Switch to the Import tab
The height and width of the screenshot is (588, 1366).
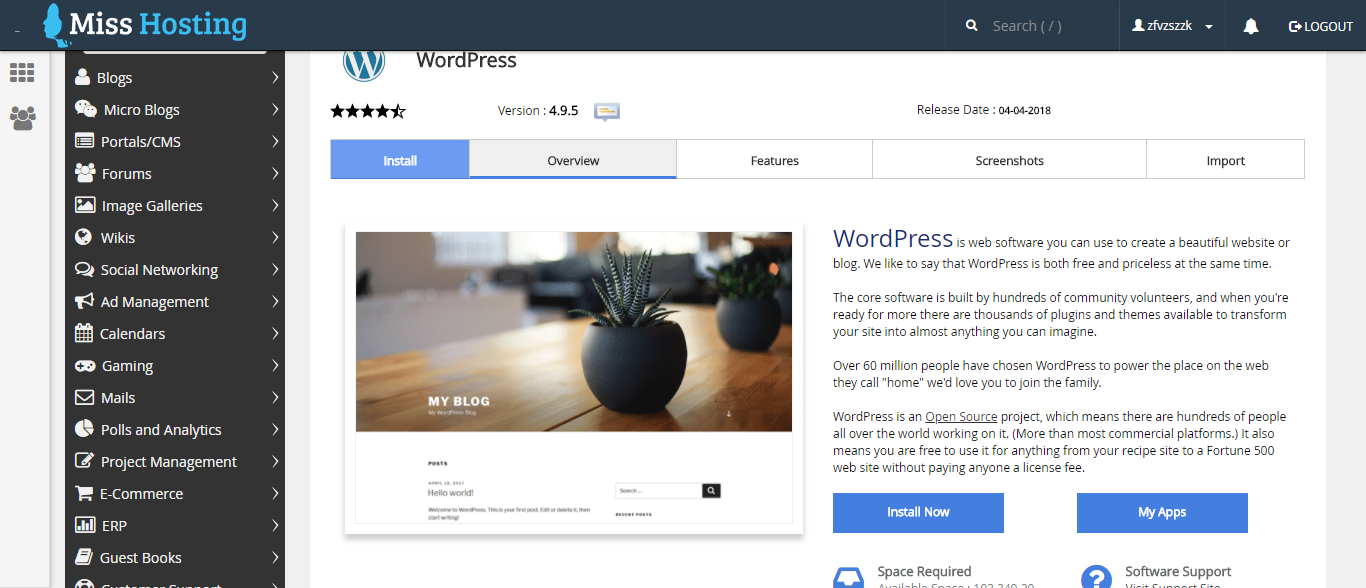click(1226, 160)
